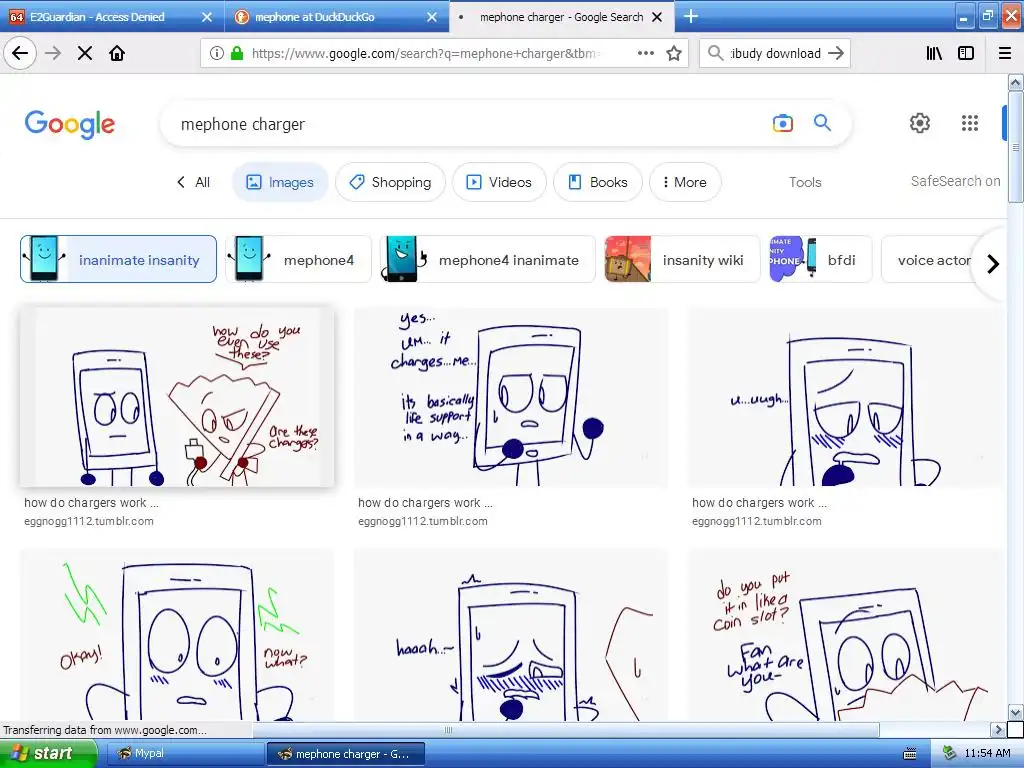Open the 'it charges me' comic thumbnail
Image resolution: width=1024 pixels, height=768 pixels.
coord(511,397)
